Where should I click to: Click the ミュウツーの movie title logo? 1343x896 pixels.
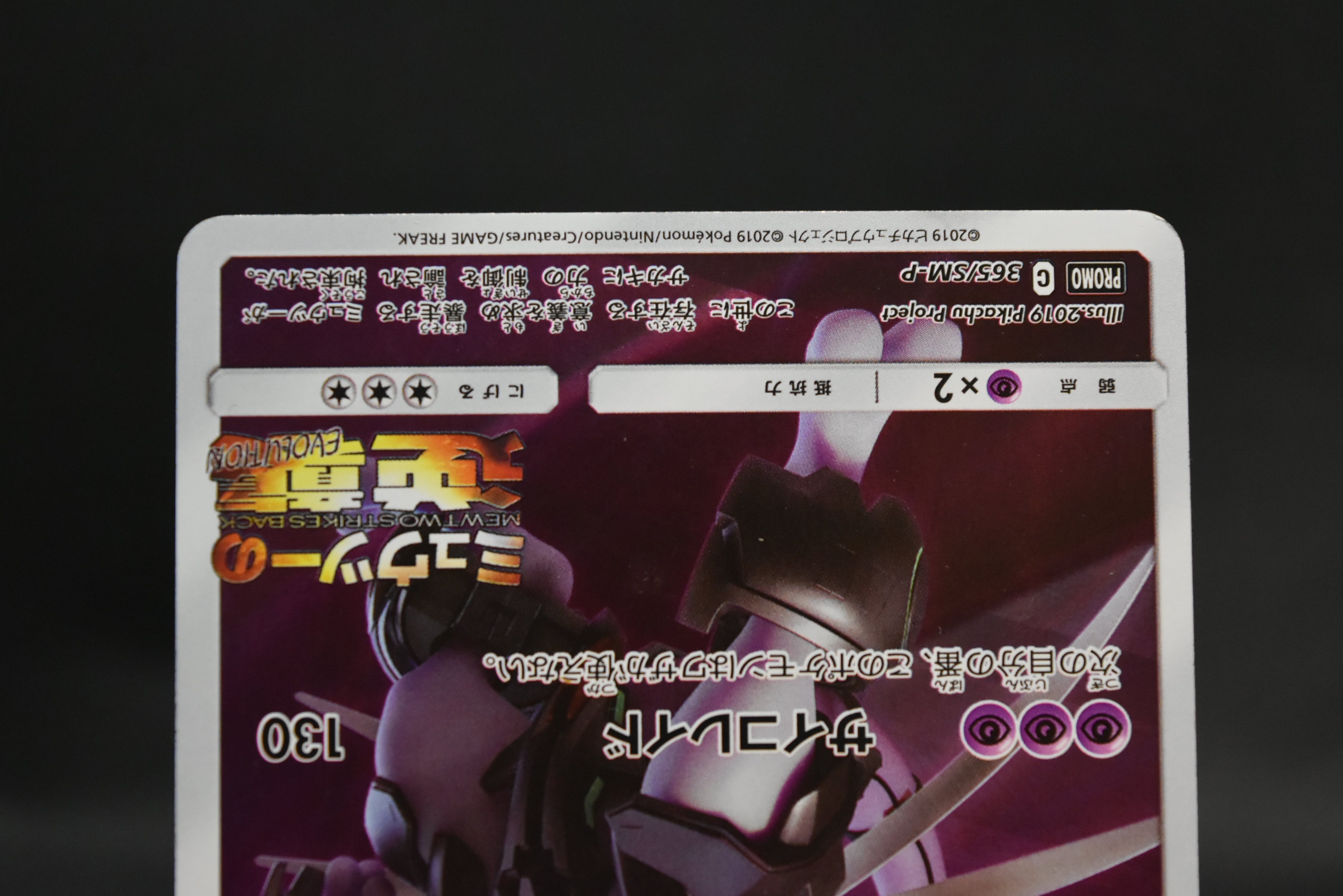[367, 559]
